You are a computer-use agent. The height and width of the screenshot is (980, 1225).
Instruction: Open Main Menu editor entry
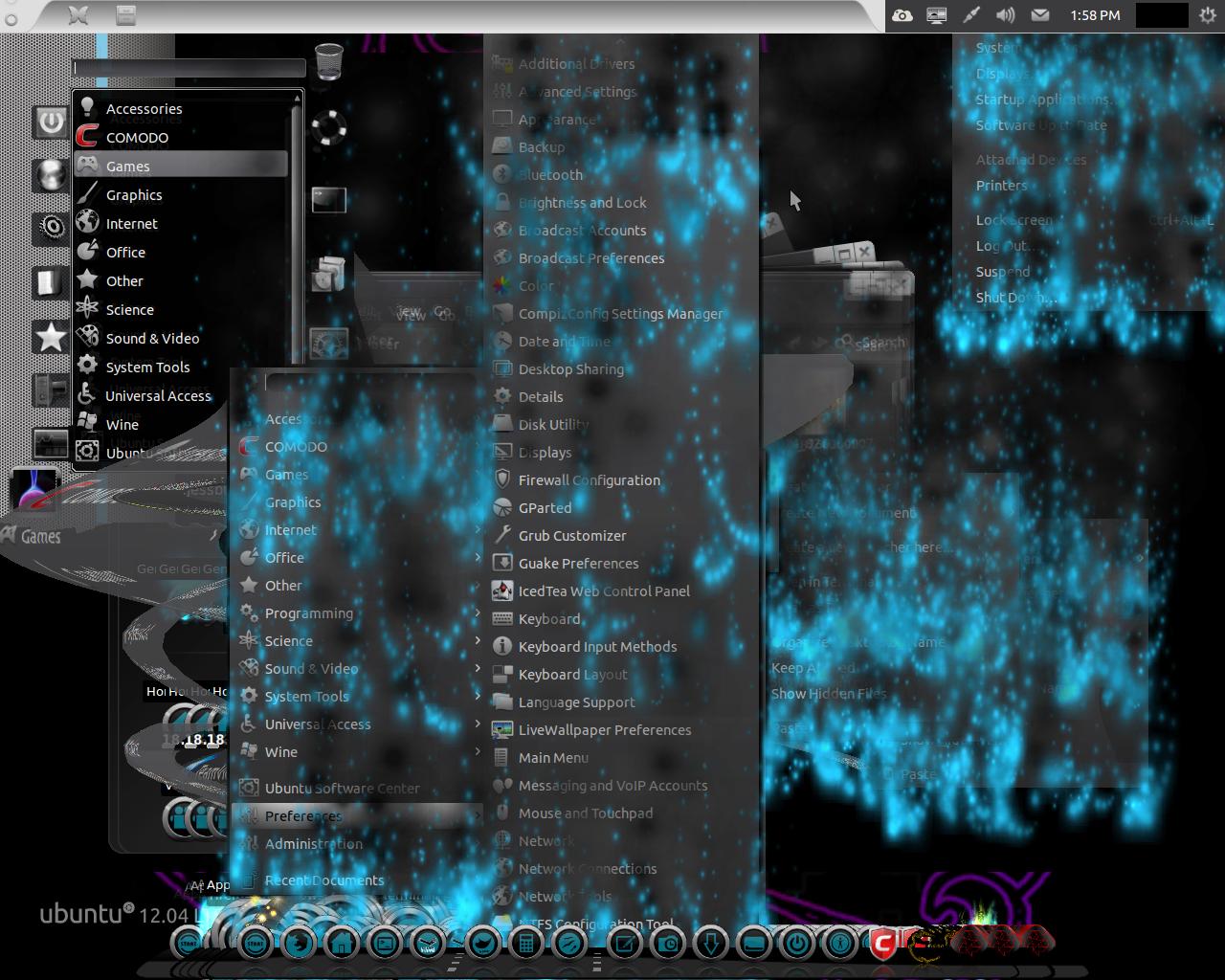(x=622, y=757)
